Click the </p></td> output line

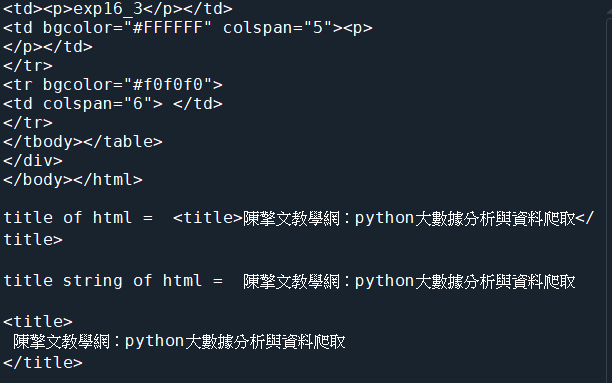[48, 47]
